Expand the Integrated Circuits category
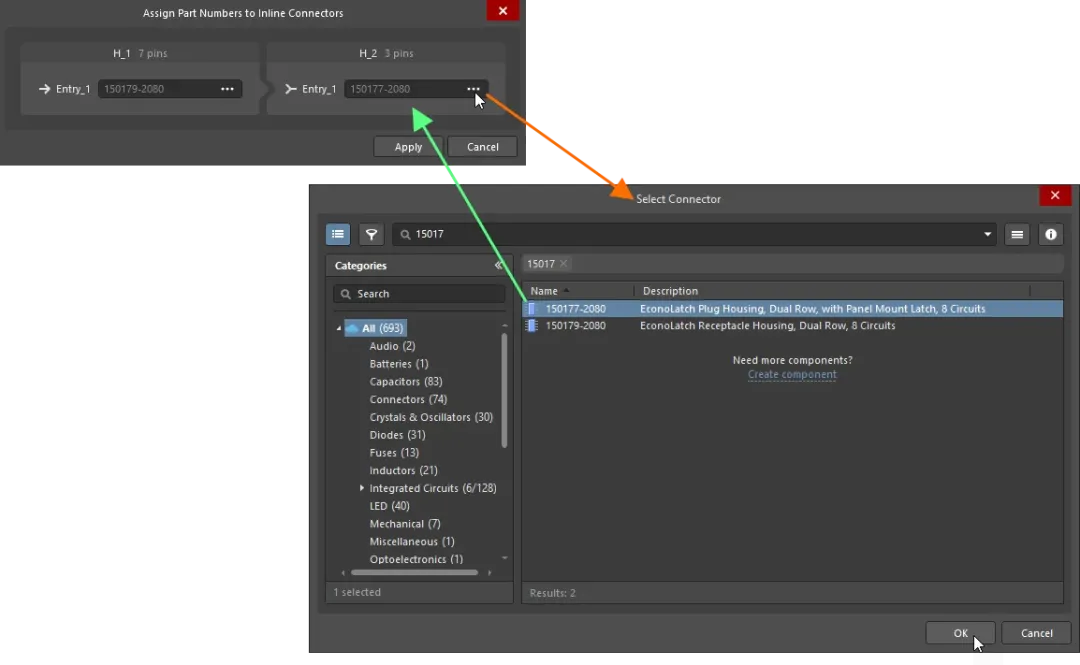This screenshot has height=665, width=1080. pyautogui.click(x=362, y=488)
